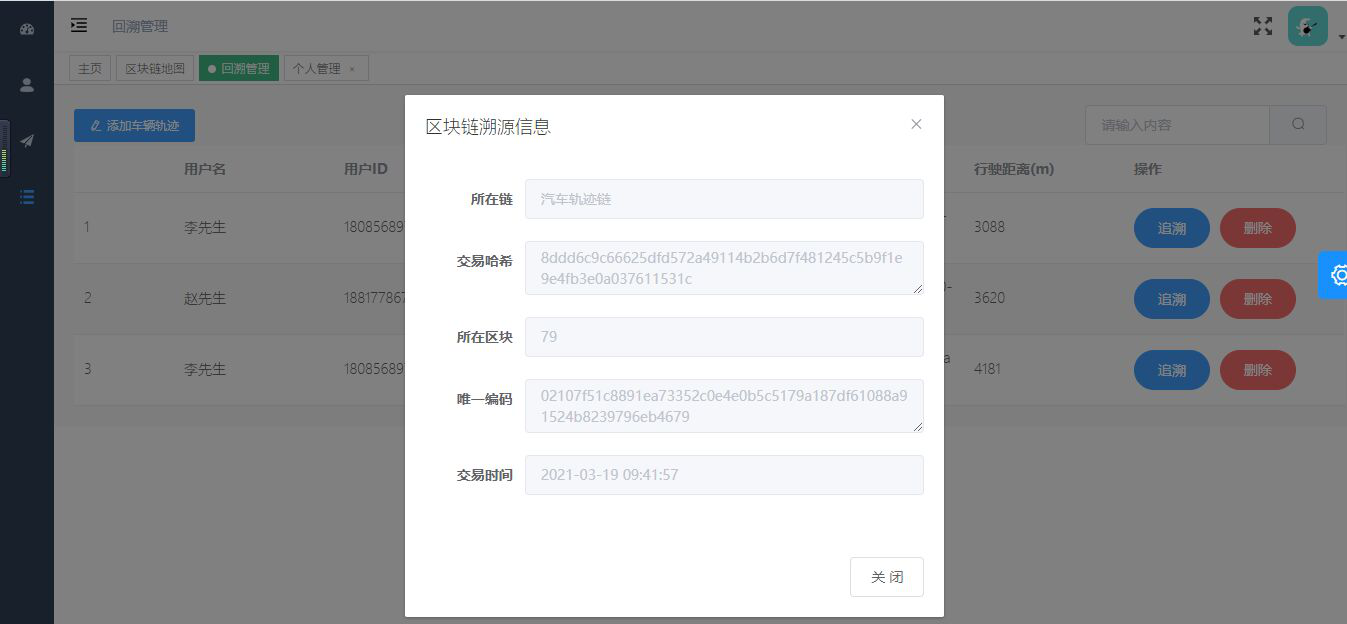Select the dashboard gauge icon in sidebar
This screenshot has height=624, width=1347.
pos(26,28)
